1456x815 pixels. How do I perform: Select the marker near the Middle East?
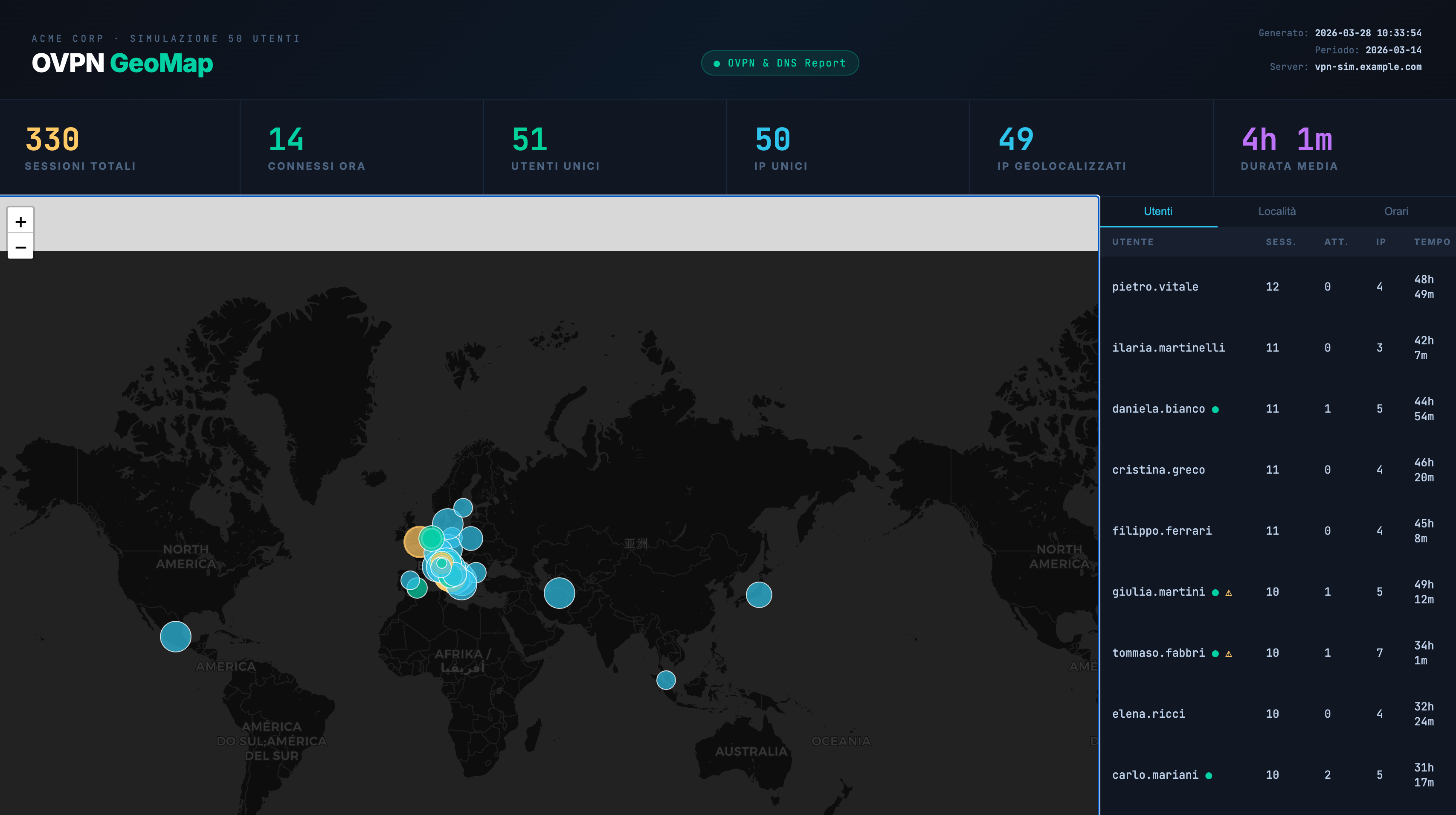point(559,594)
